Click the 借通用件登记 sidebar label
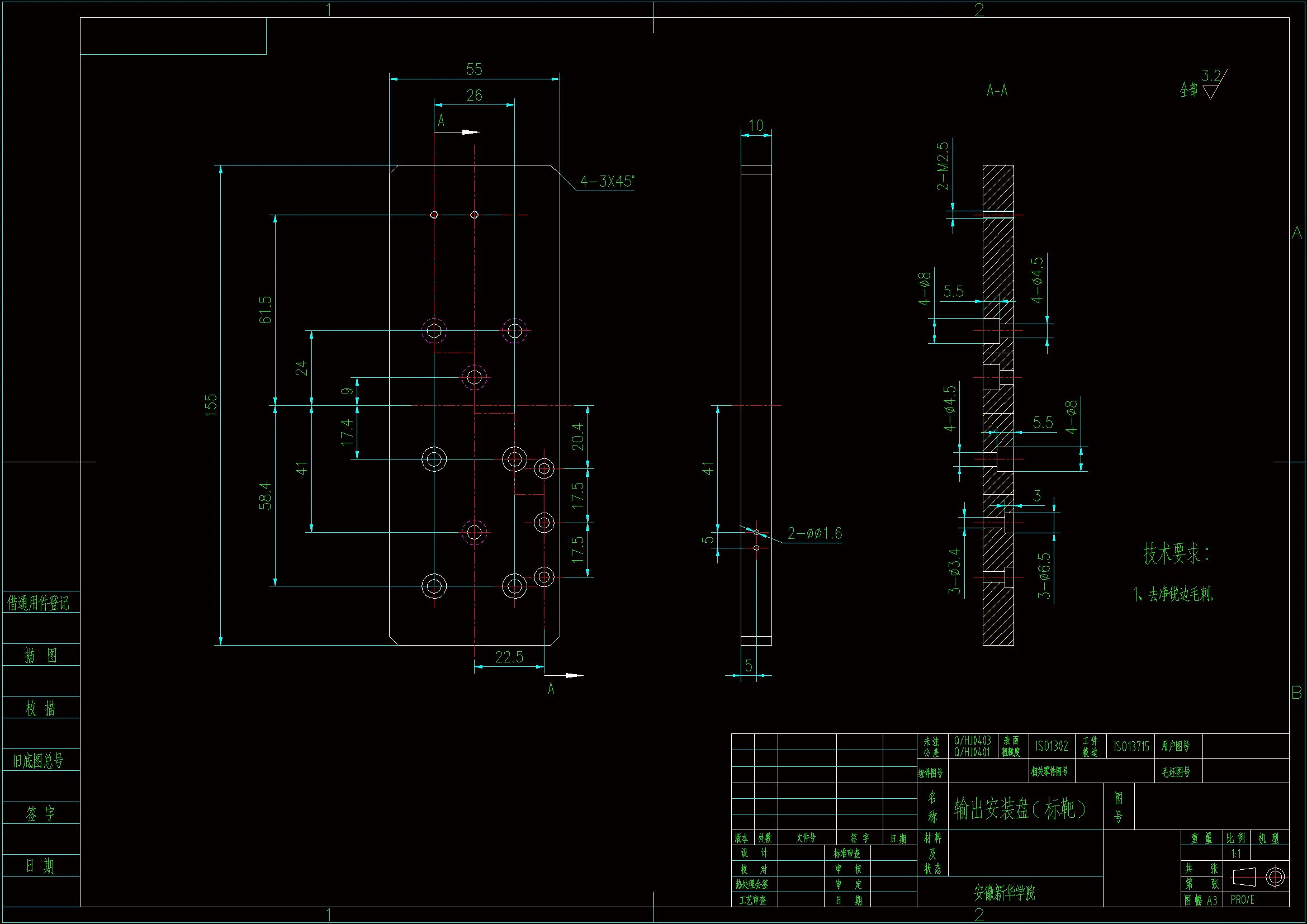 (x=38, y=603)
